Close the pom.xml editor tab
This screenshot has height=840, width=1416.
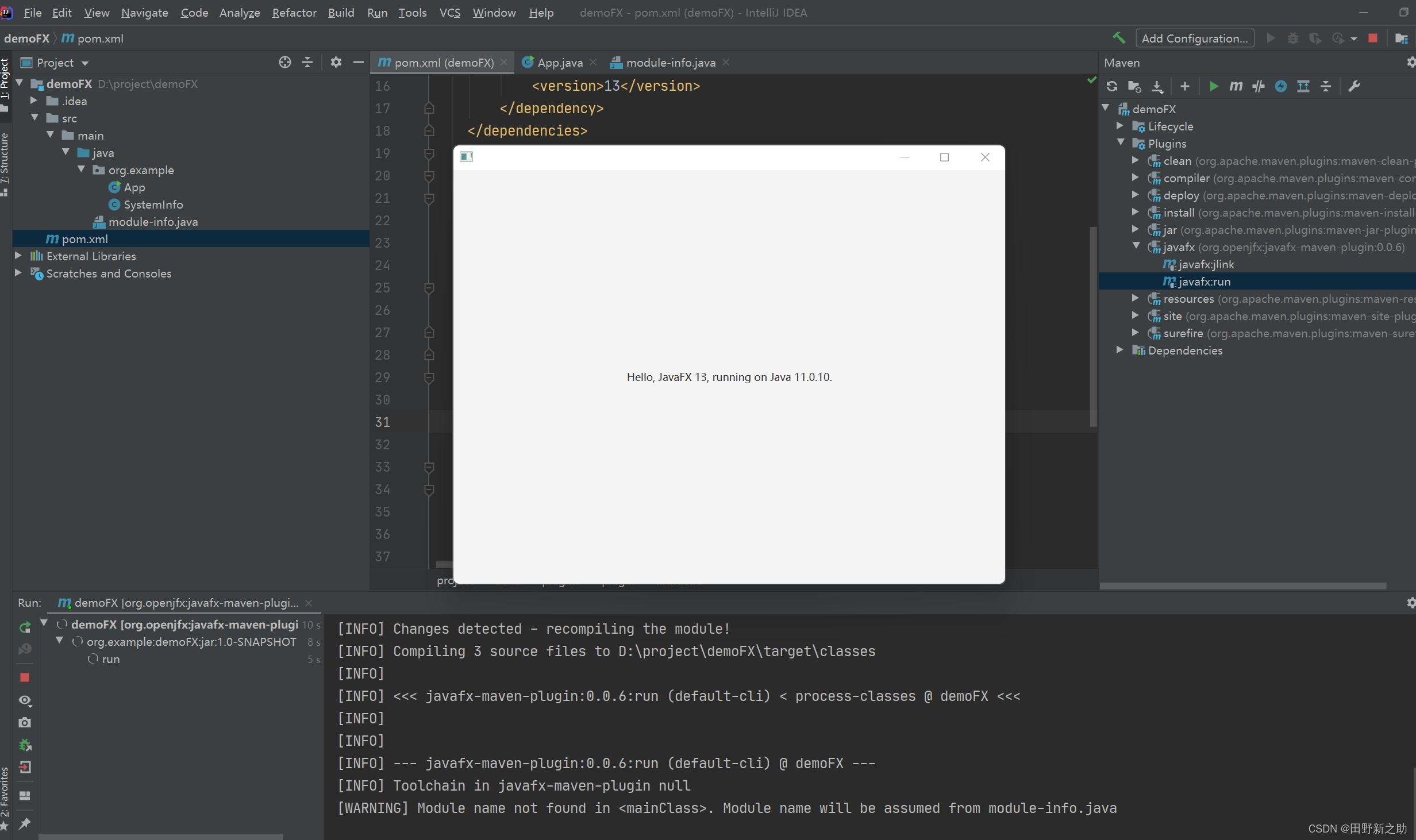(504, 62)
